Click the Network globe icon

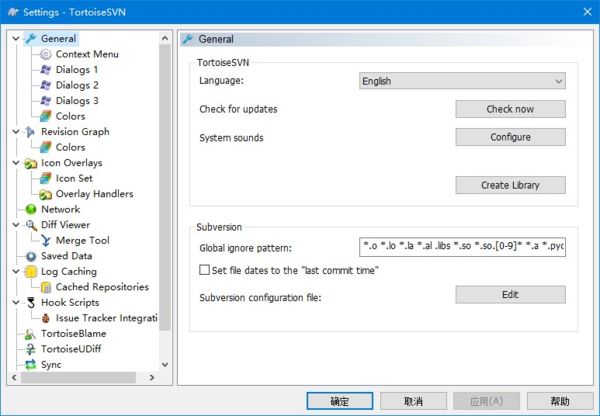(31, 209)
